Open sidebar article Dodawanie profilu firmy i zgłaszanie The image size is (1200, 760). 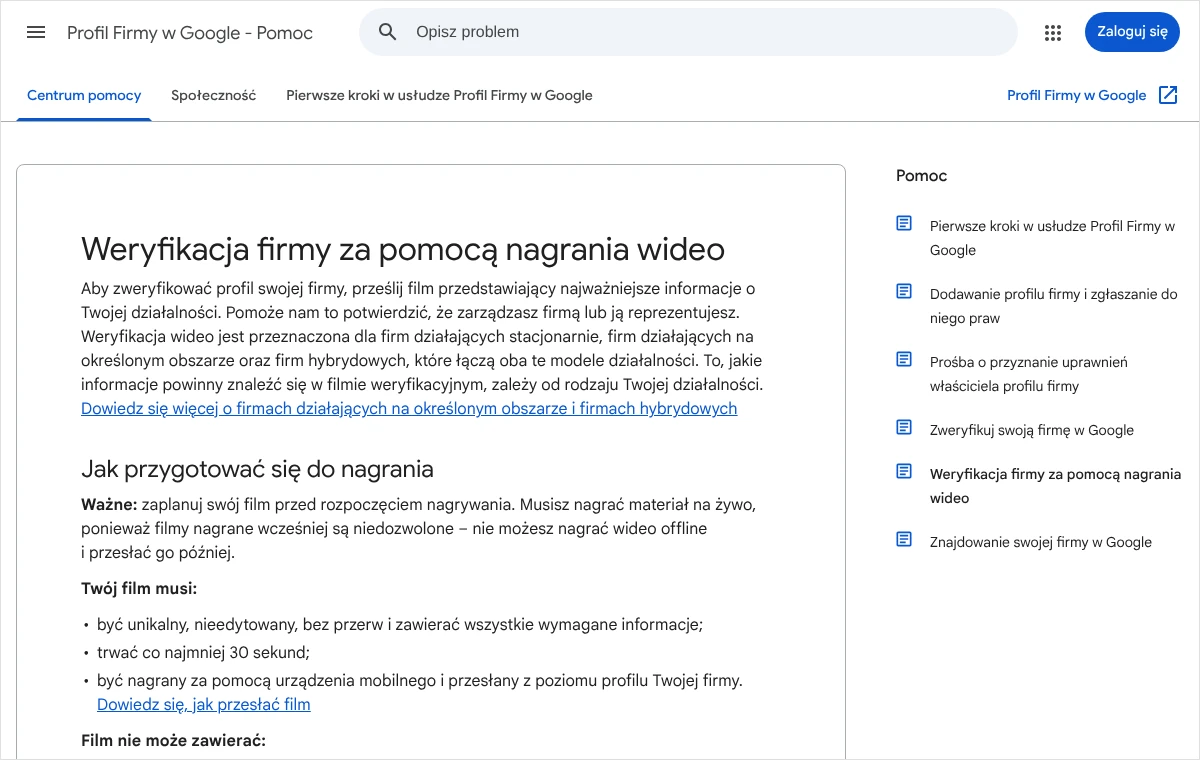pos(1054,306)
